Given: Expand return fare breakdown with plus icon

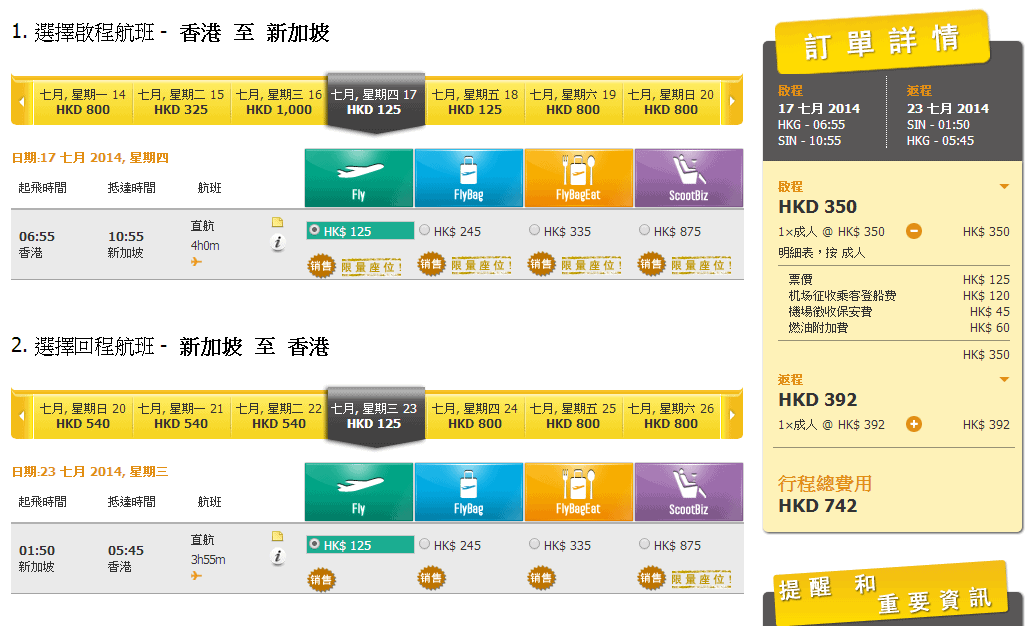Looking at the screenshot, I should click(x=914, y=424).
